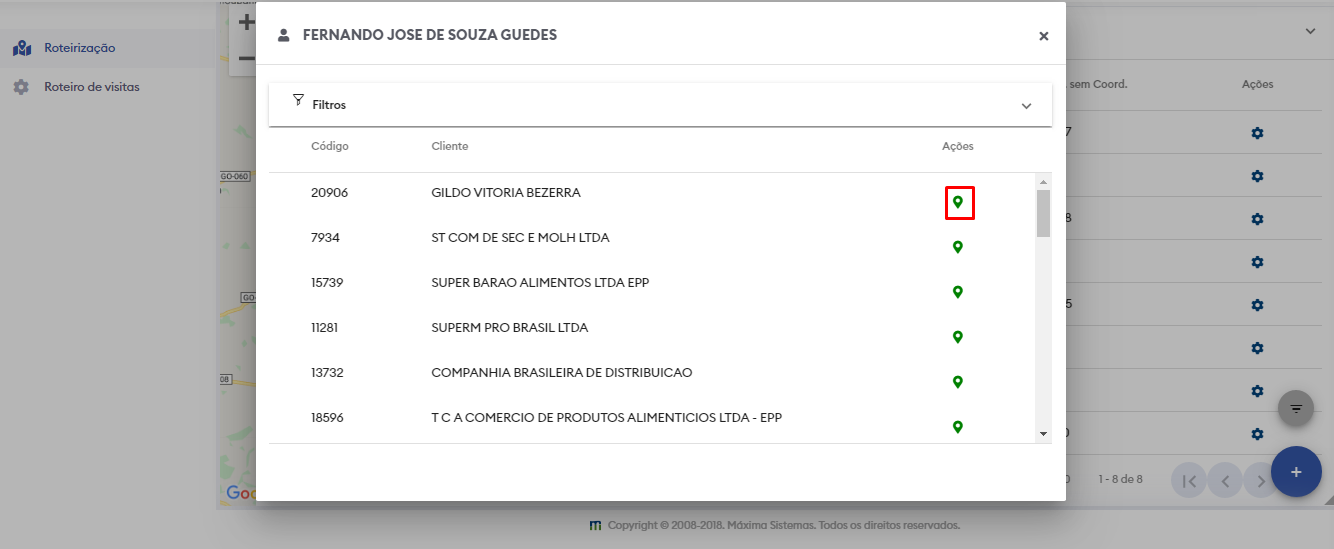Image resolution: width=1334 pixels, height=549 pixels.
Task: Click scrollbar down arrow in client list
Action: (1043, 434)
